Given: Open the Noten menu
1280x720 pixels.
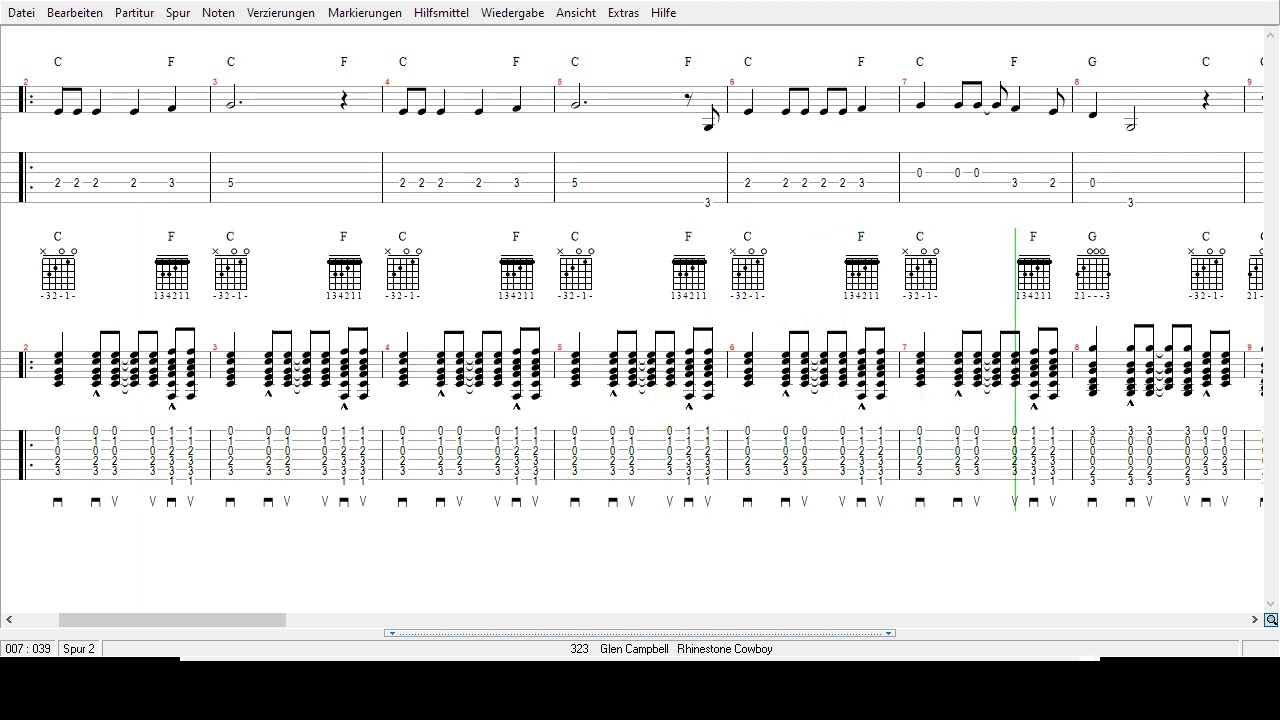Looking at the screenshot, I should point(218,13).
